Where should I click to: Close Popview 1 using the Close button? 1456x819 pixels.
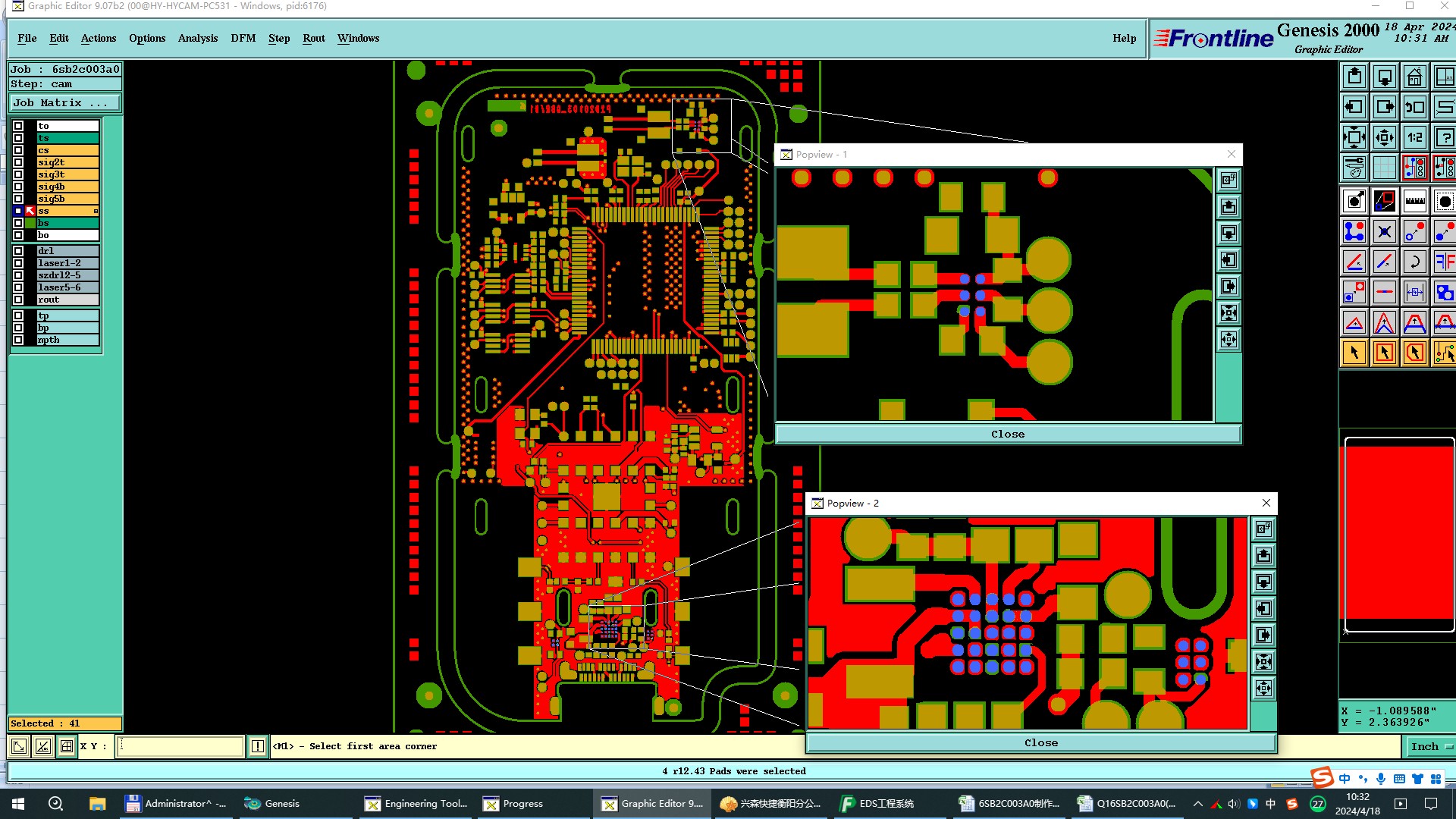pyautogui.click(x=1008, y=435)
